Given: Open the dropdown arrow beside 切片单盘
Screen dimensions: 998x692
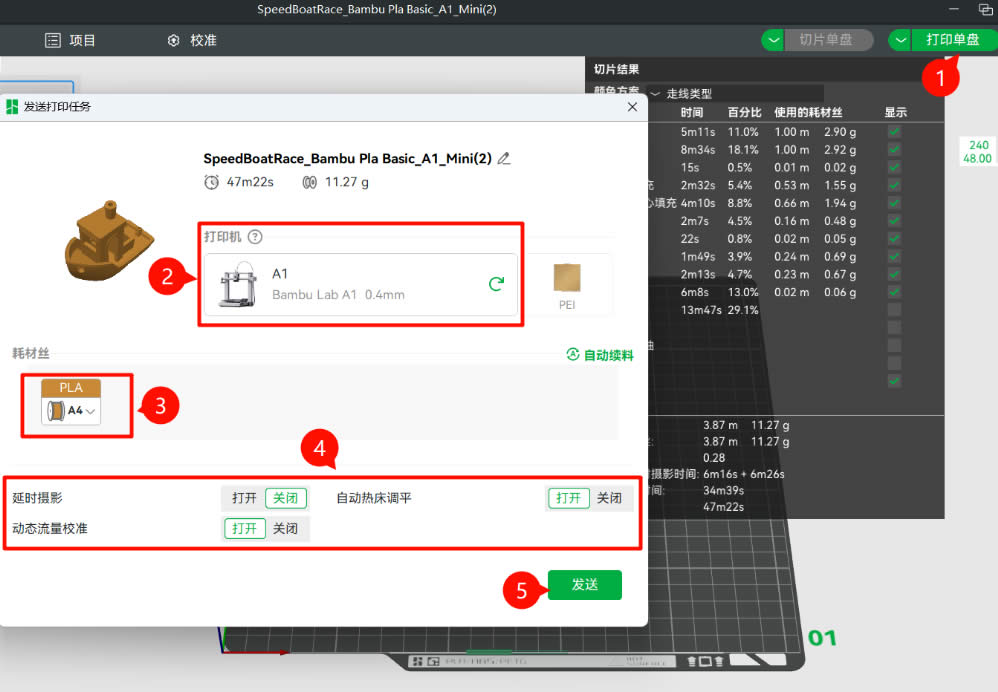Looking at the screenshot, I should click(774, 40).
